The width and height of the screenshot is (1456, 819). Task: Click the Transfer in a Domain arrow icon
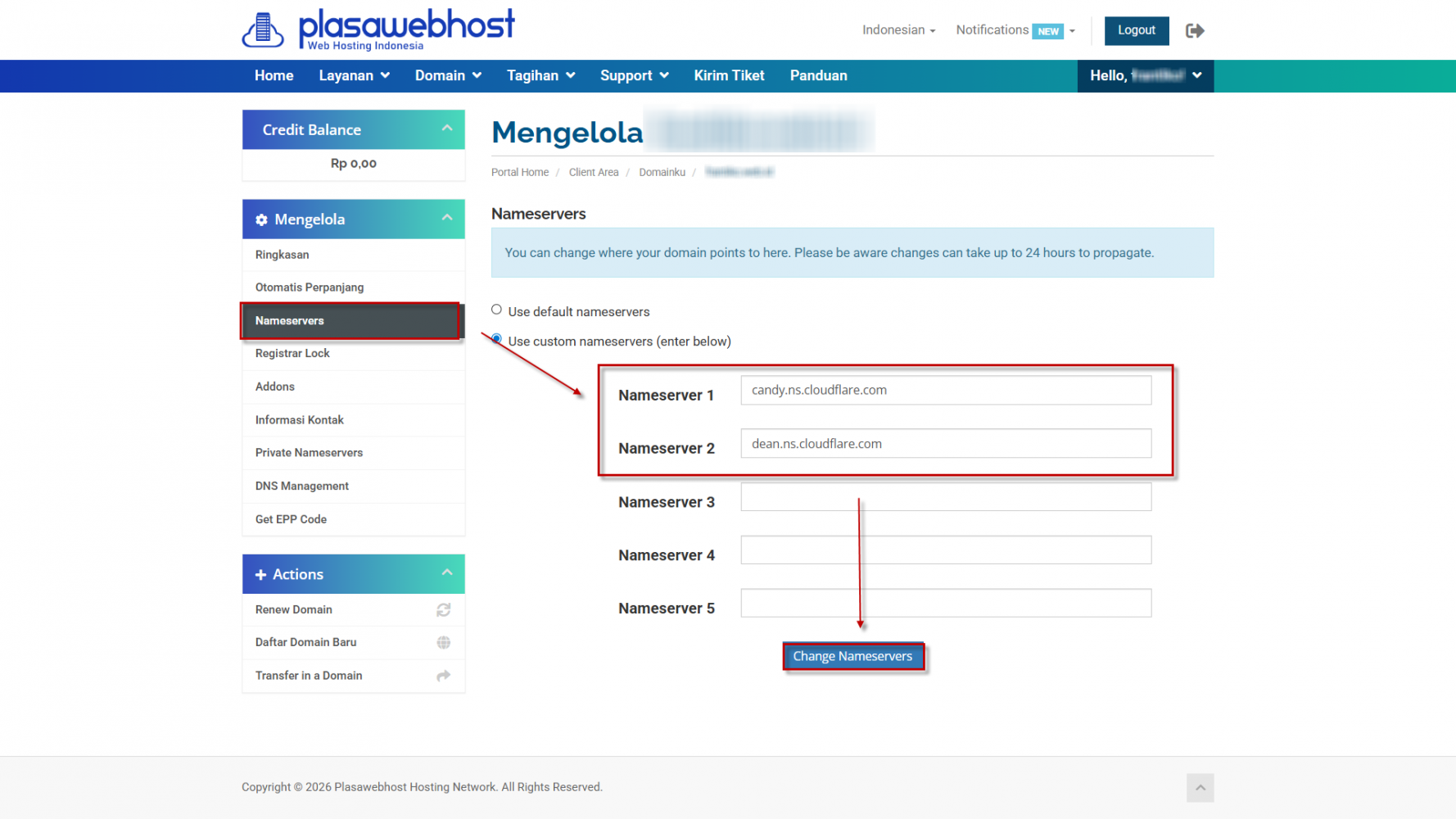click(x=443, y=676)
